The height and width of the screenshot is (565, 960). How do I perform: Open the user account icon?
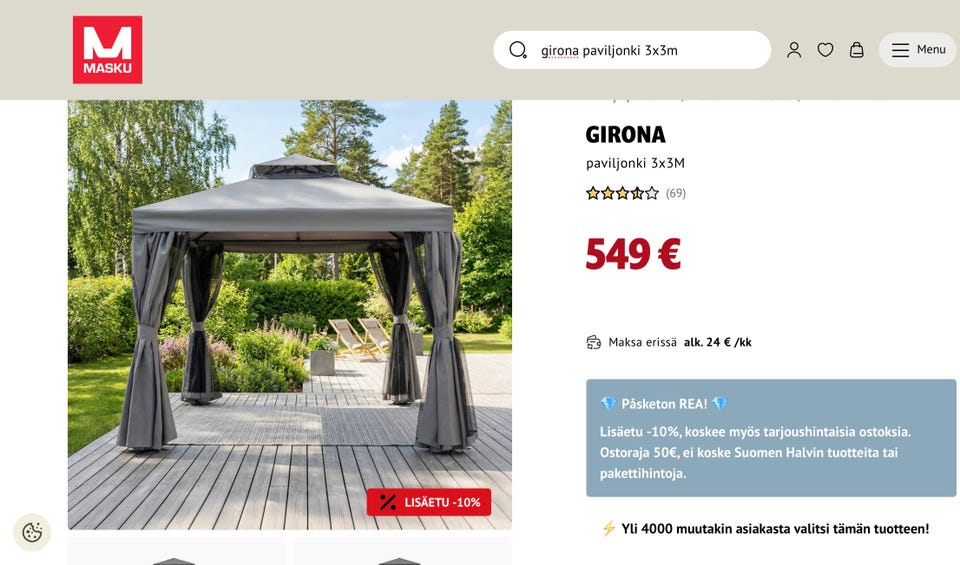(x=794, y=50)
